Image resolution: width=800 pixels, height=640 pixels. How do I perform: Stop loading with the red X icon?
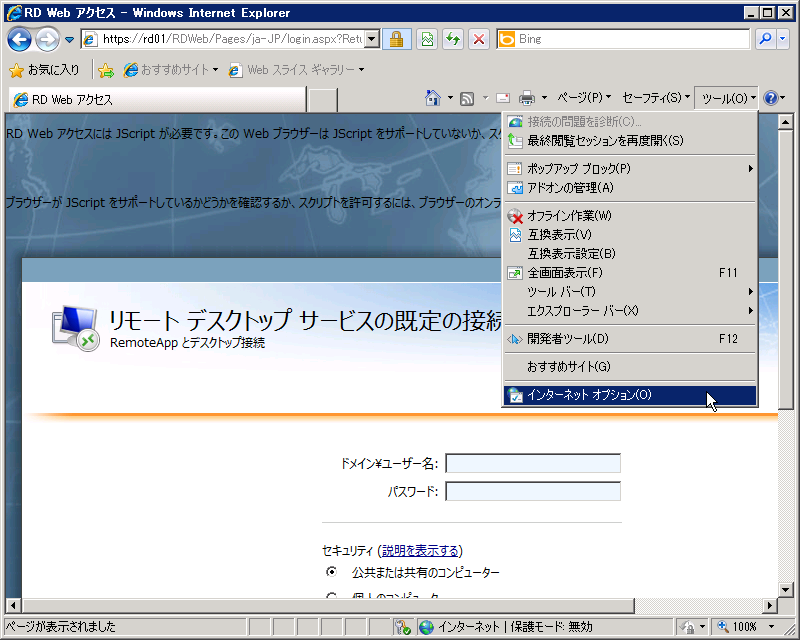pos(479,39)
